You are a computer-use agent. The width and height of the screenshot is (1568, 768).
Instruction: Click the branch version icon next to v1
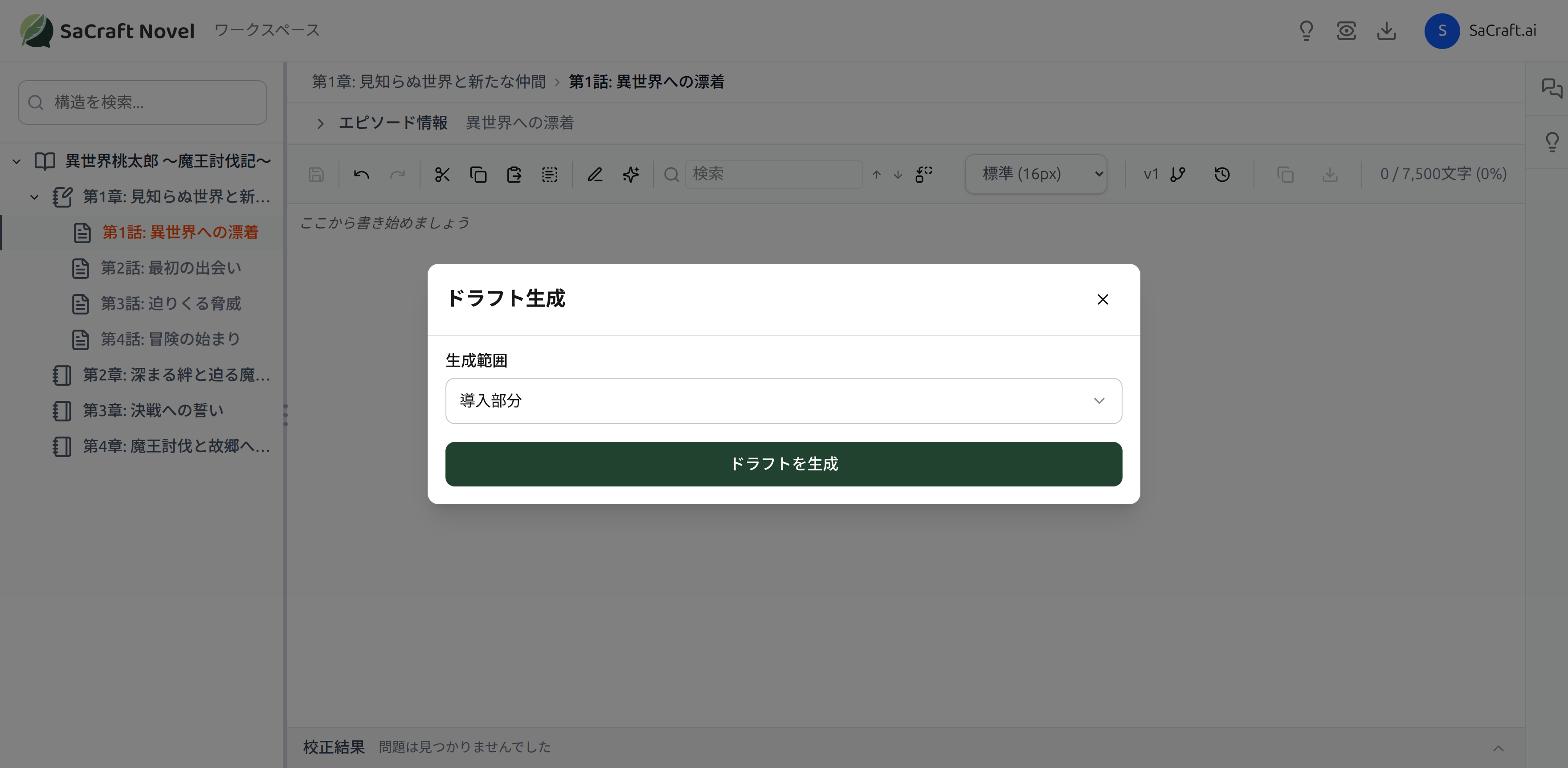(x=1177, y=174)
